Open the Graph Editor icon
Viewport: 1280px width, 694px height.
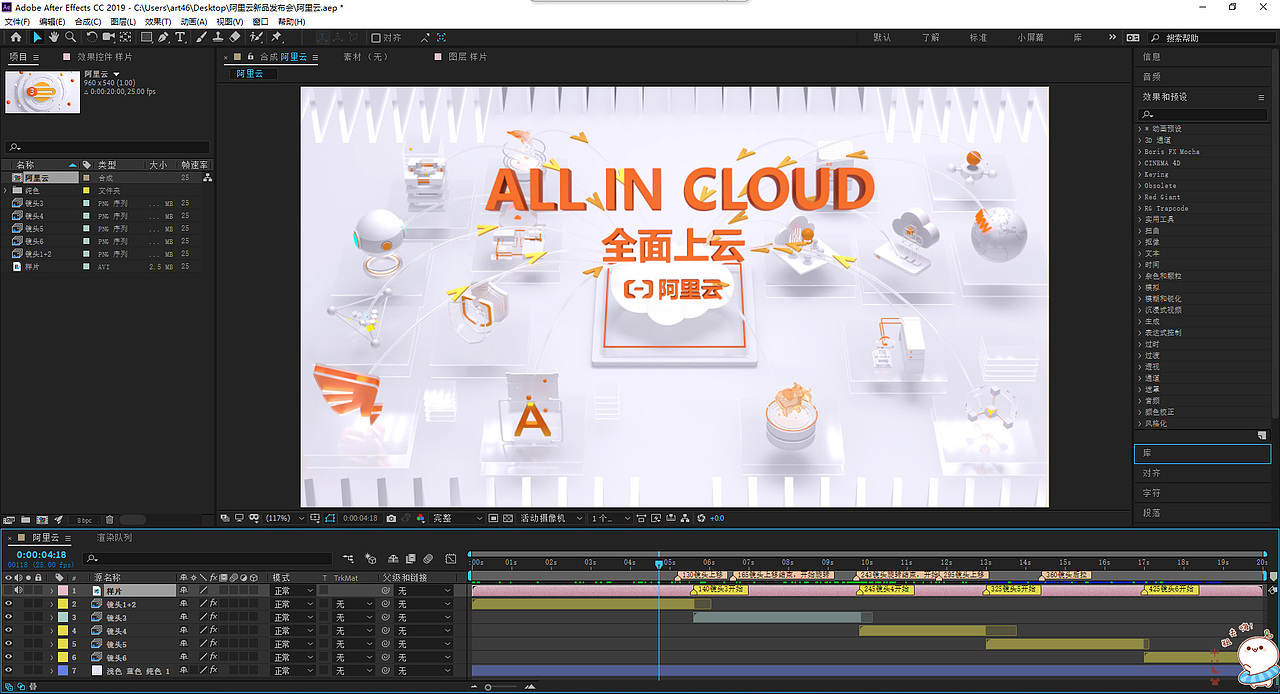(451, 558)
